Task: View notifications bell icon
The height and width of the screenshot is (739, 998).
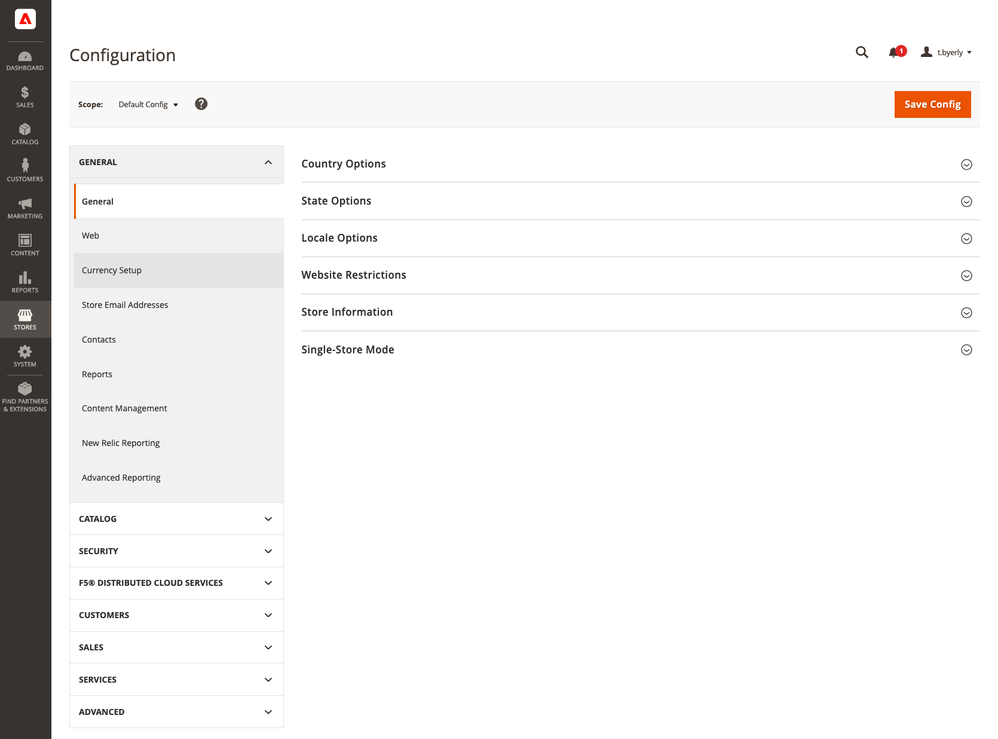Action: point(894,52)
